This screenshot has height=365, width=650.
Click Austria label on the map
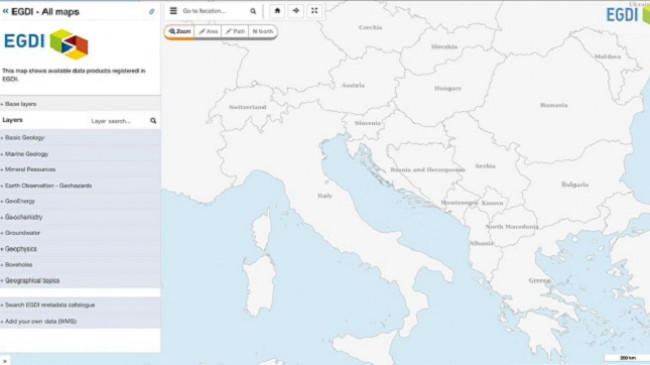353,85
